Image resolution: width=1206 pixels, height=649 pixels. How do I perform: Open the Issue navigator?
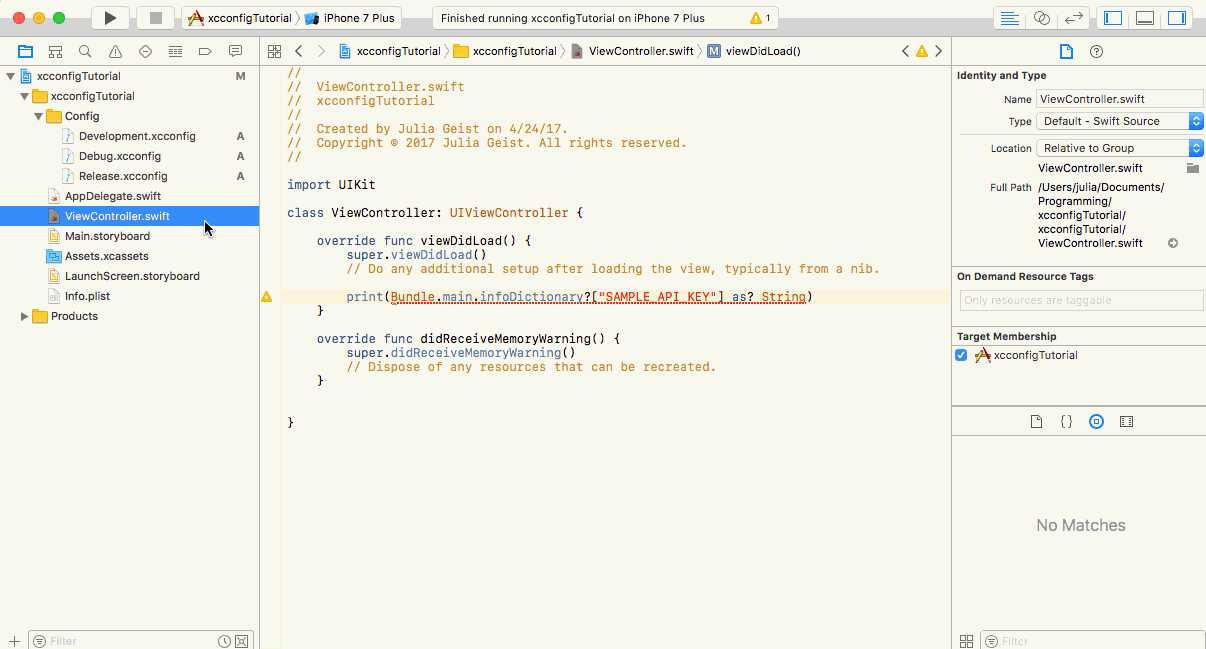click(x=115, y=51)
